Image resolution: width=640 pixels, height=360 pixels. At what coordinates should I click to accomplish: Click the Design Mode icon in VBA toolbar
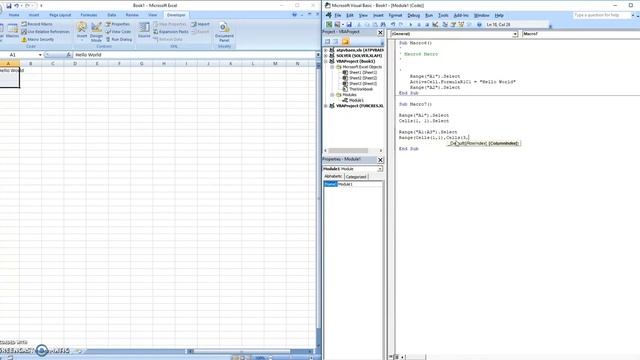pos(435,24)
